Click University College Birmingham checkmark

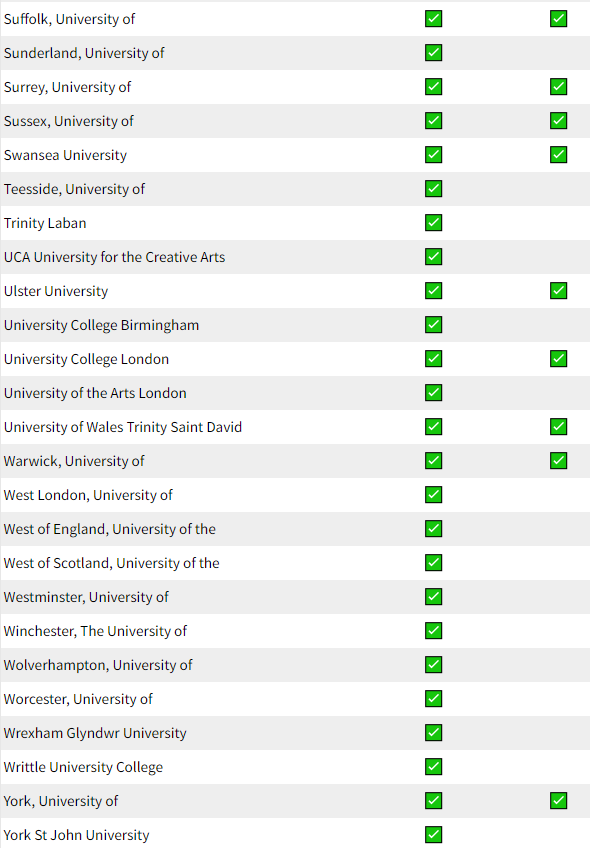click(x=433, y=324)
